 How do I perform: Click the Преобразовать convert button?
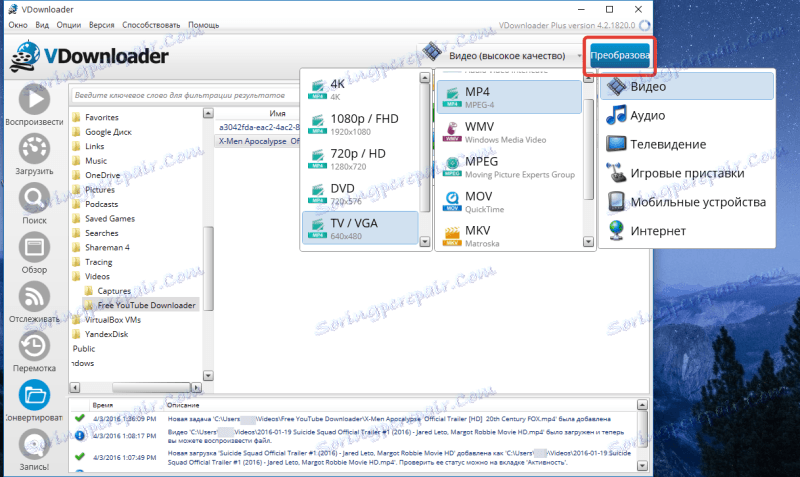pos(620,56)
